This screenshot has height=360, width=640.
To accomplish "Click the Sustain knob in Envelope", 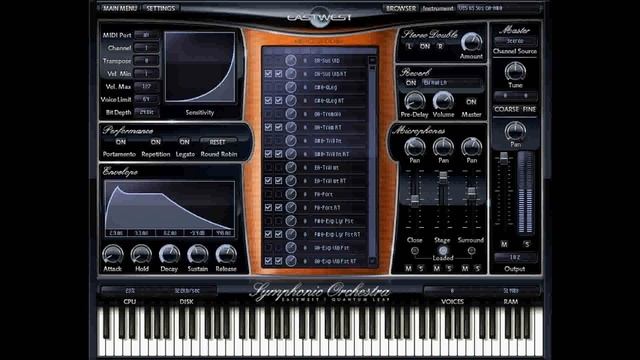I will [198, 255].
